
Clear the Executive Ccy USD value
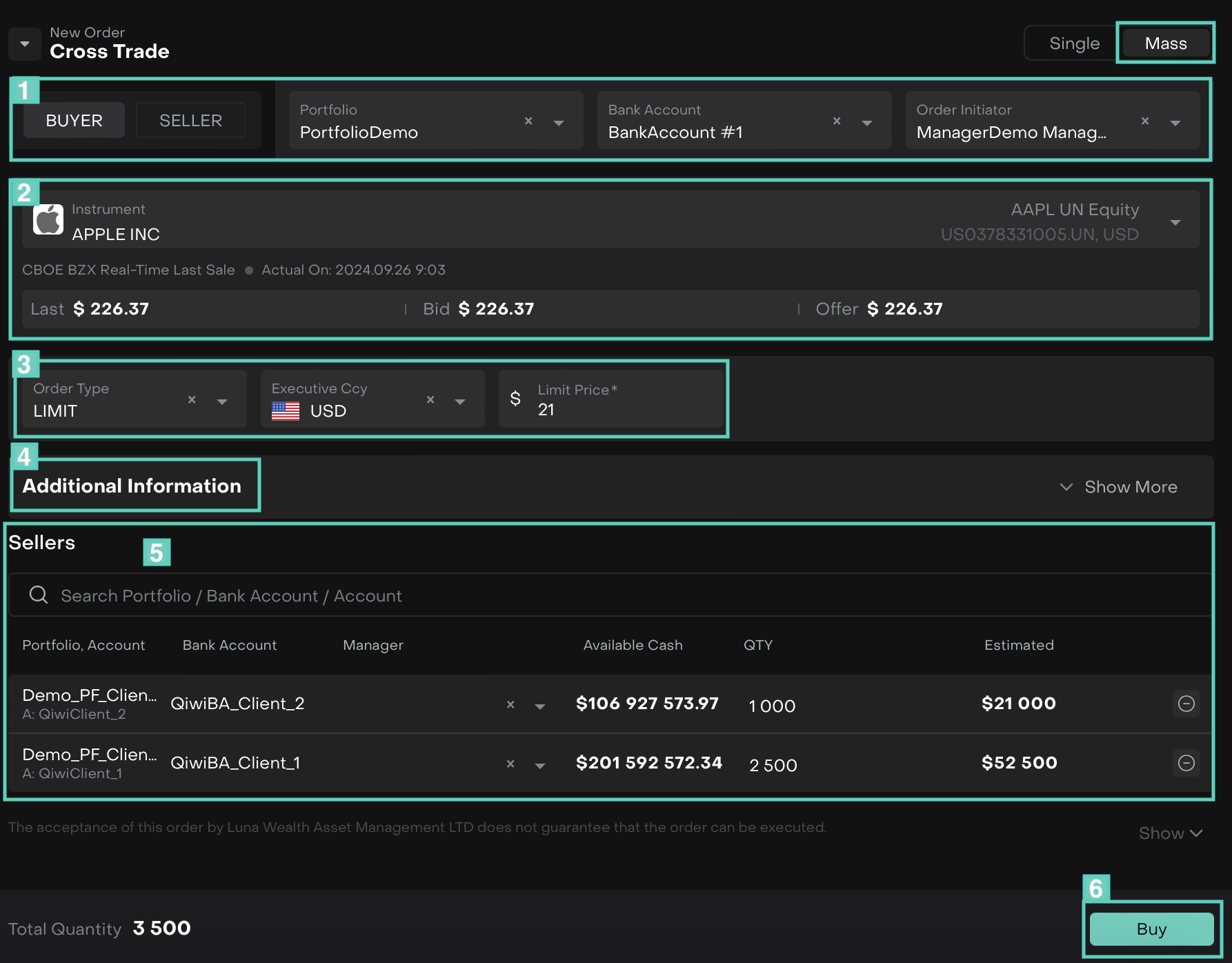430,400
